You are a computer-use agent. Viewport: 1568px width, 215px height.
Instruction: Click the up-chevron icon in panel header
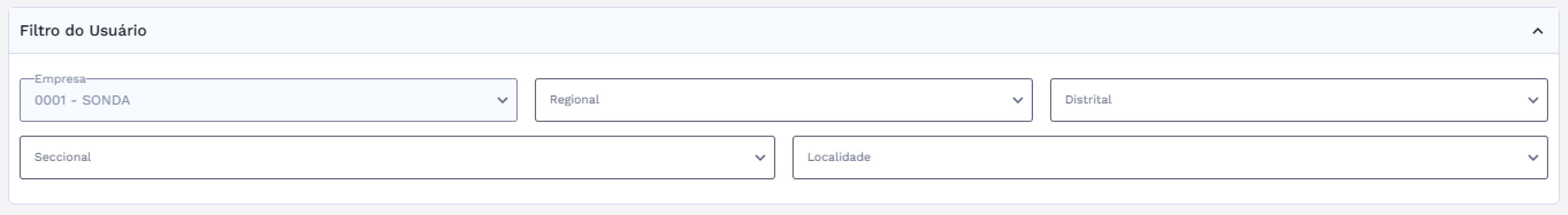point(1538,31)
